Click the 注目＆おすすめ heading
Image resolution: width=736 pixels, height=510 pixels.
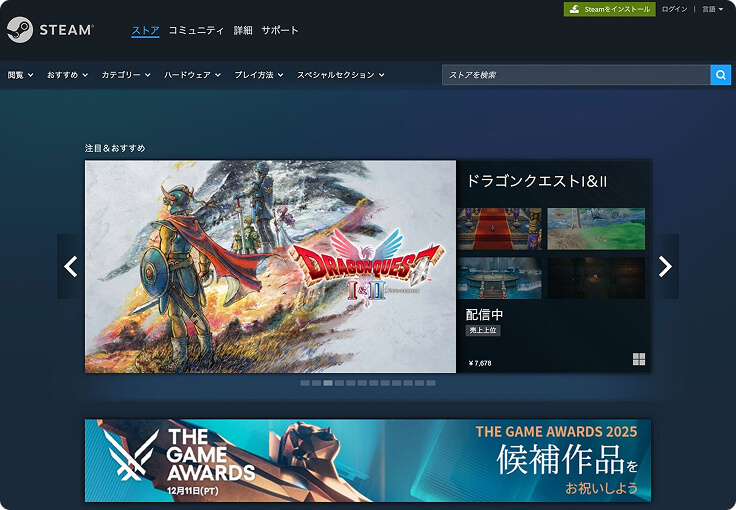tap(115, 148)
